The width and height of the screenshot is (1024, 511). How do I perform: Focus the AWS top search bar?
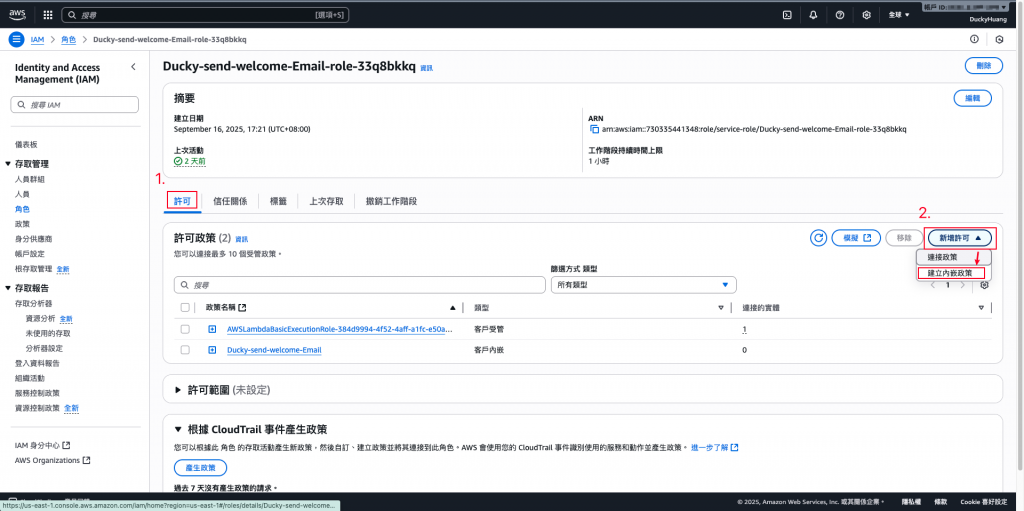coord(206,14)
